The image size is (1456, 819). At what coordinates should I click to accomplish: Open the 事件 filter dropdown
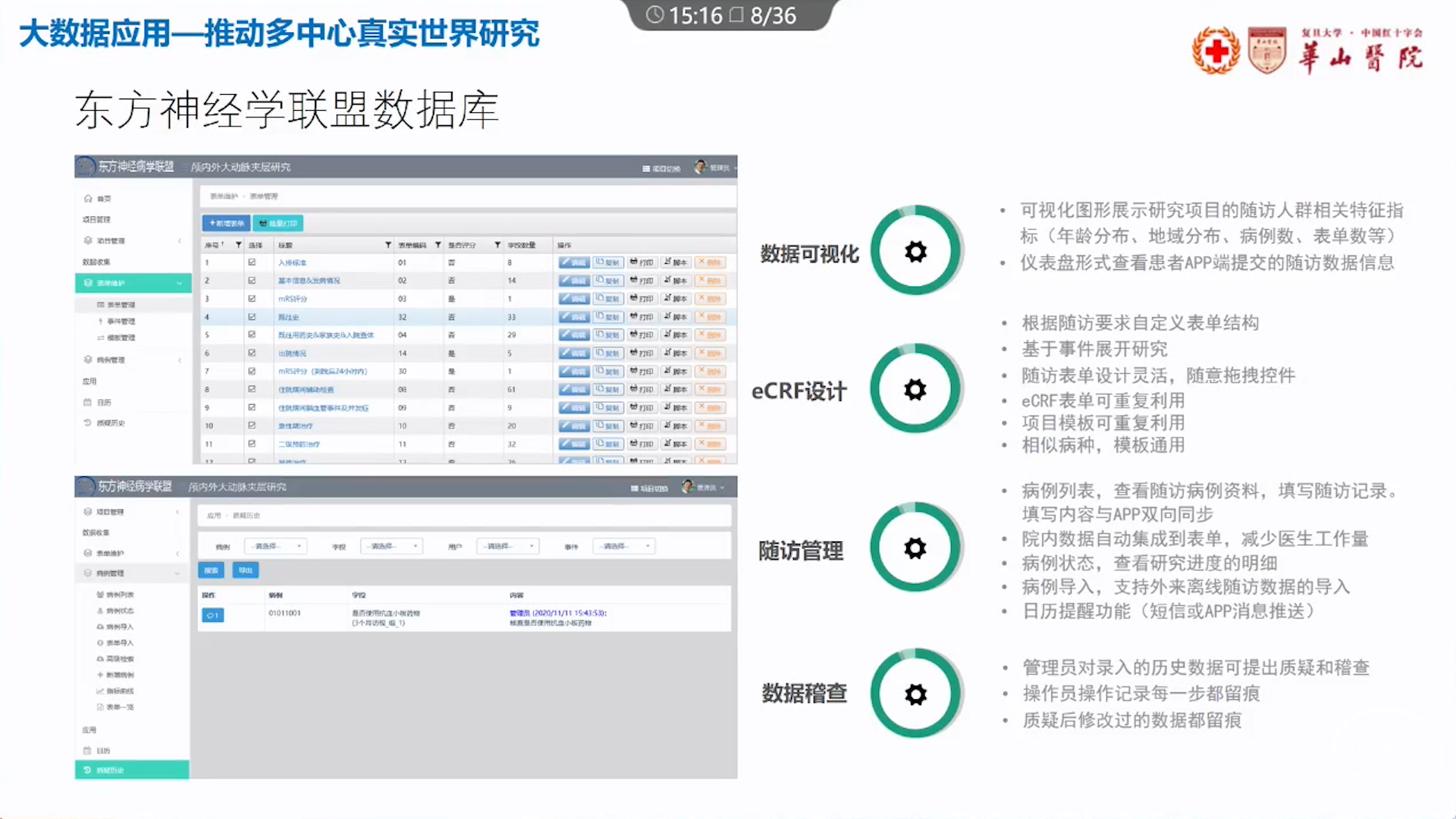(624, 546)
